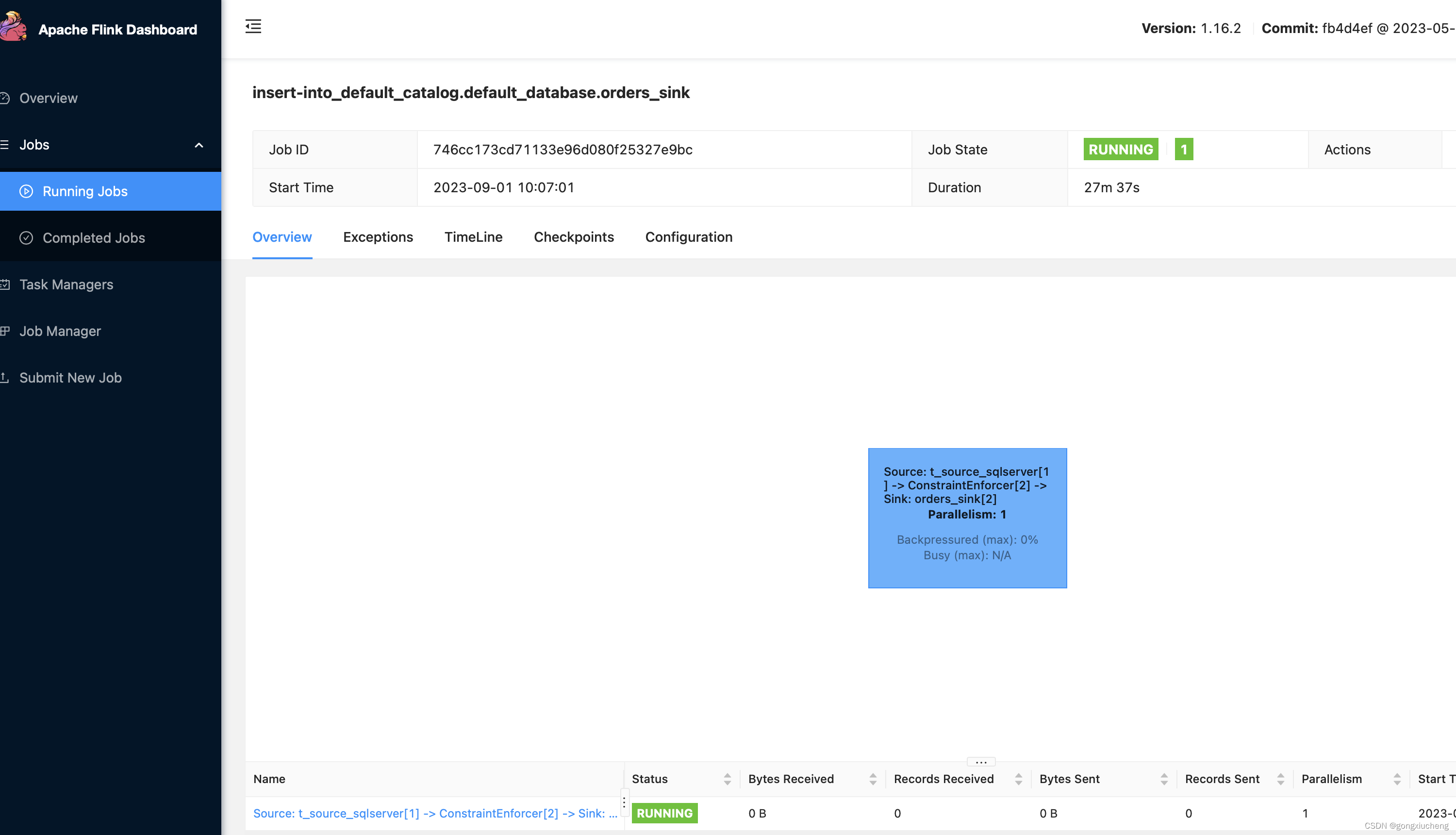Select the Overview dashboard icon in sidebar
Image resolution: width=1456 pixels, height=835 pixels.
click(x=5, y=98)
